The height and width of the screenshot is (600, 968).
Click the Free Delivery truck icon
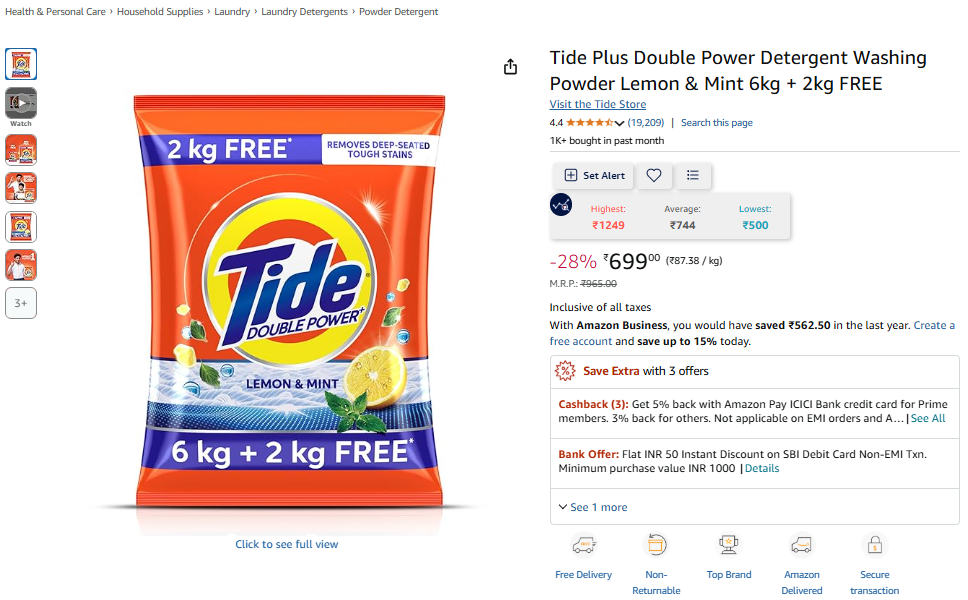pos(584,545)
